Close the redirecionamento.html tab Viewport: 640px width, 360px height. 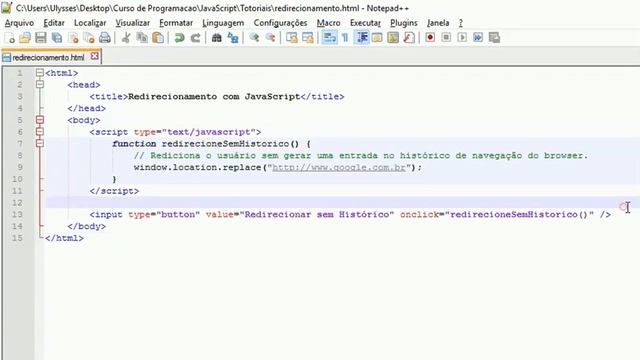pyautogui.click(x=94, y=56)
